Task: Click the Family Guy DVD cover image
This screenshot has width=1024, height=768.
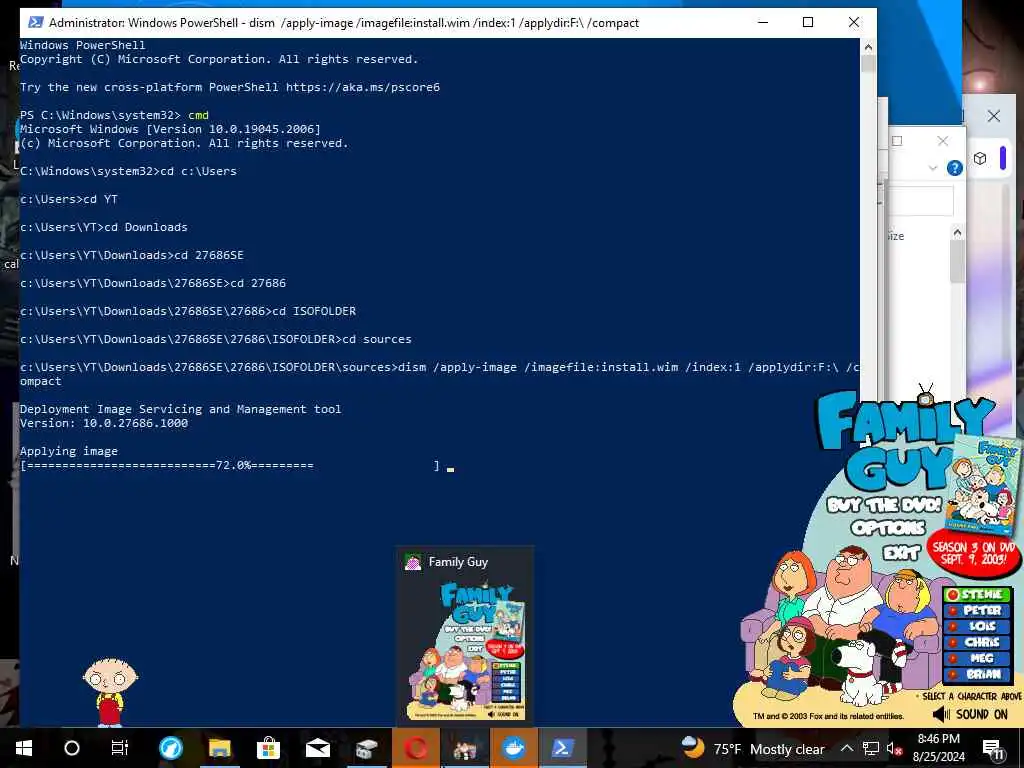Action: 984,484
